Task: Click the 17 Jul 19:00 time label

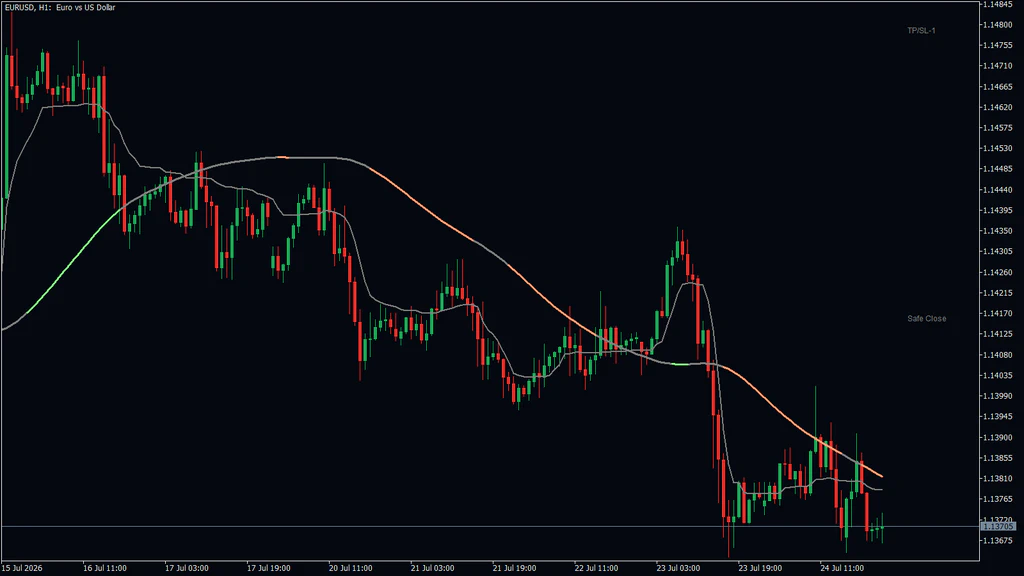Action: pos(268,568)
